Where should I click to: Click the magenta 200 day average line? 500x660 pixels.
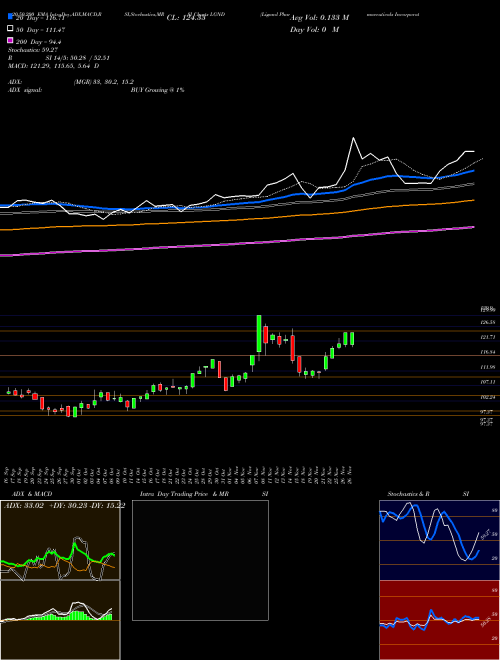click(237, 242)
